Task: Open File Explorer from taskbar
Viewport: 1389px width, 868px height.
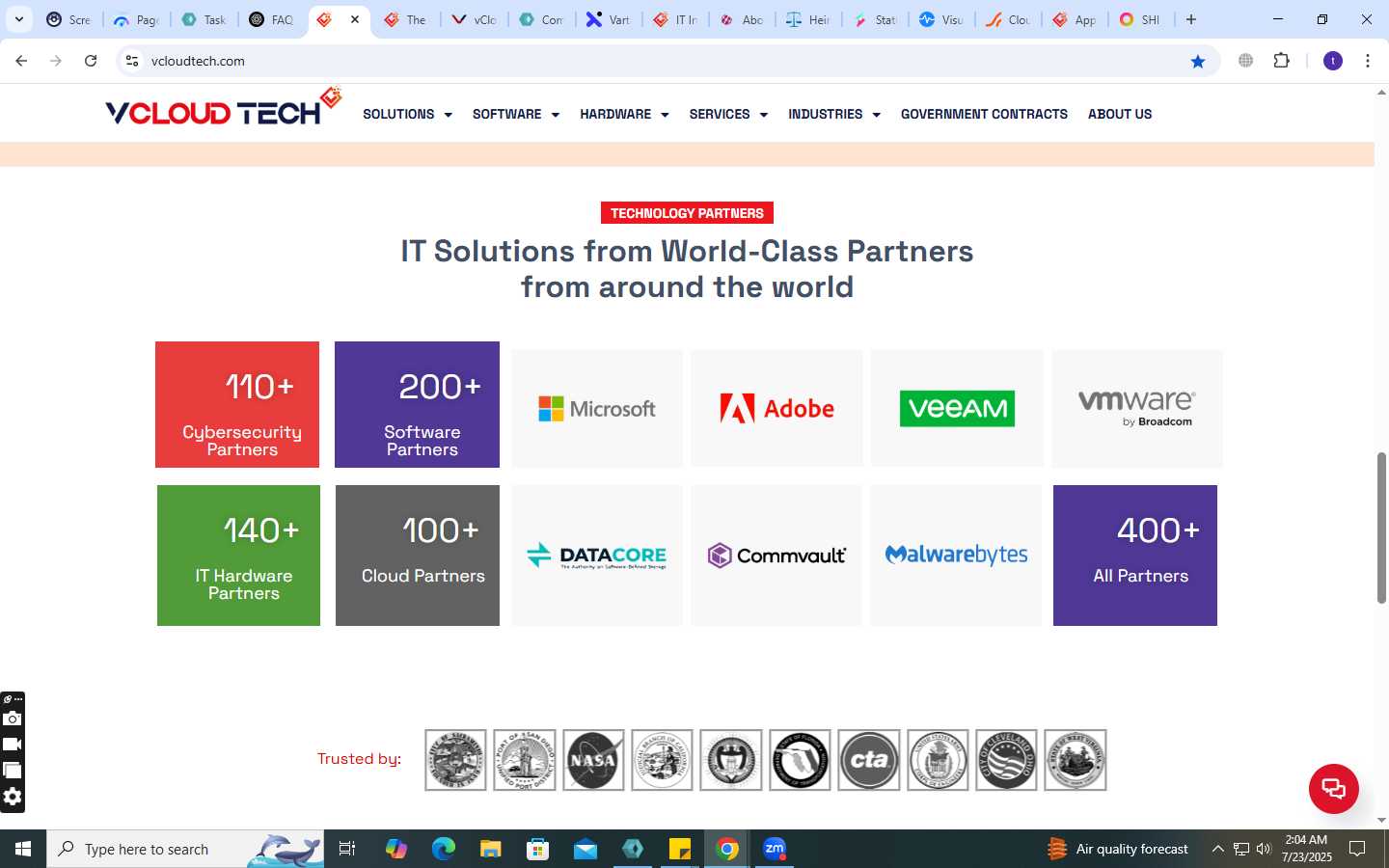Action: pyautogui.click(x=491, y=849)
